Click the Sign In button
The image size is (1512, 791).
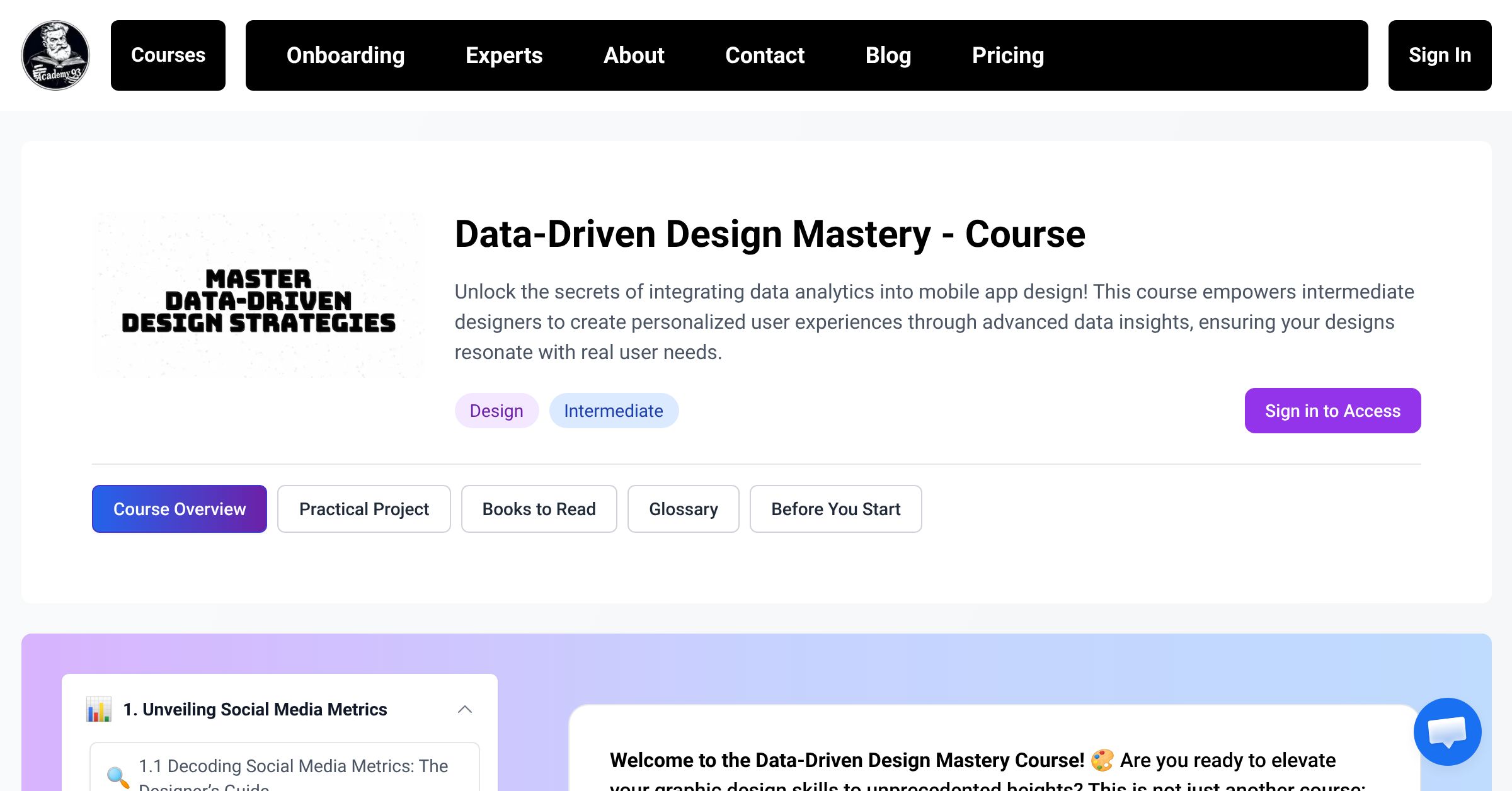(1440, 55)
